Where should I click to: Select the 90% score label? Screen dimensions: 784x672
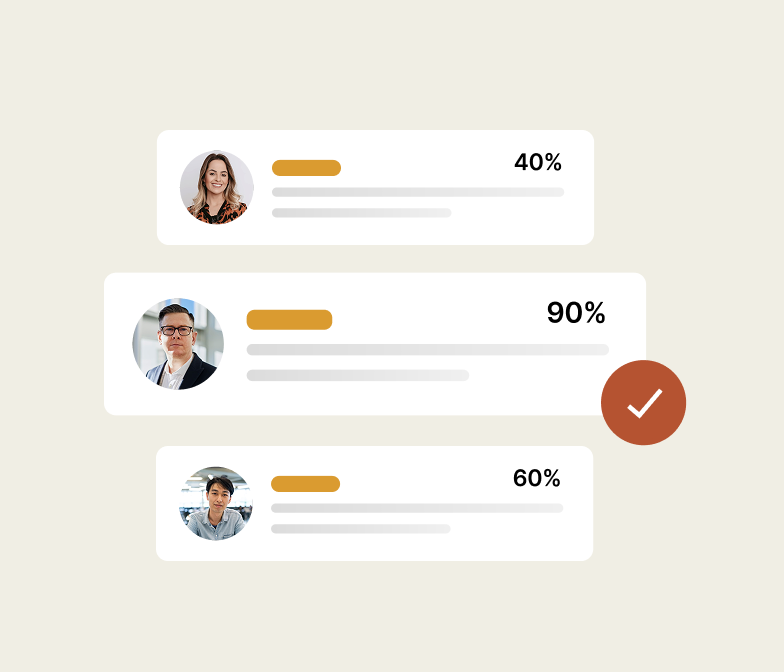pyautogui.click(x=576, y=313)
